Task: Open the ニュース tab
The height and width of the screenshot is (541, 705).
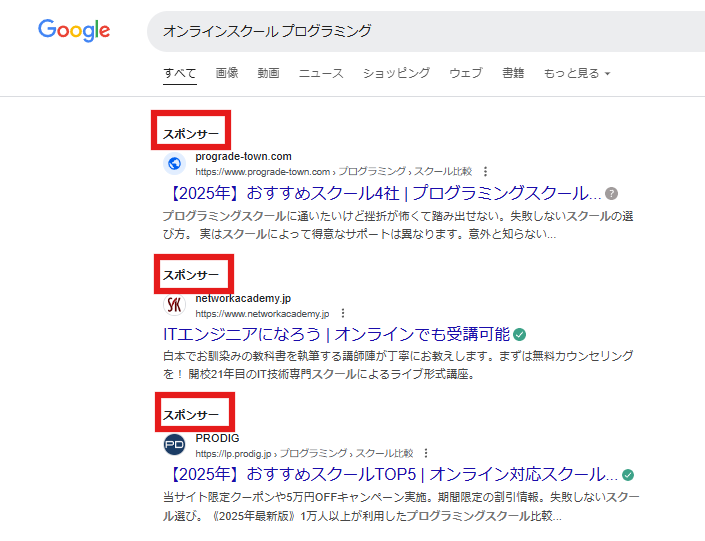Action: (x=321, y=73)
